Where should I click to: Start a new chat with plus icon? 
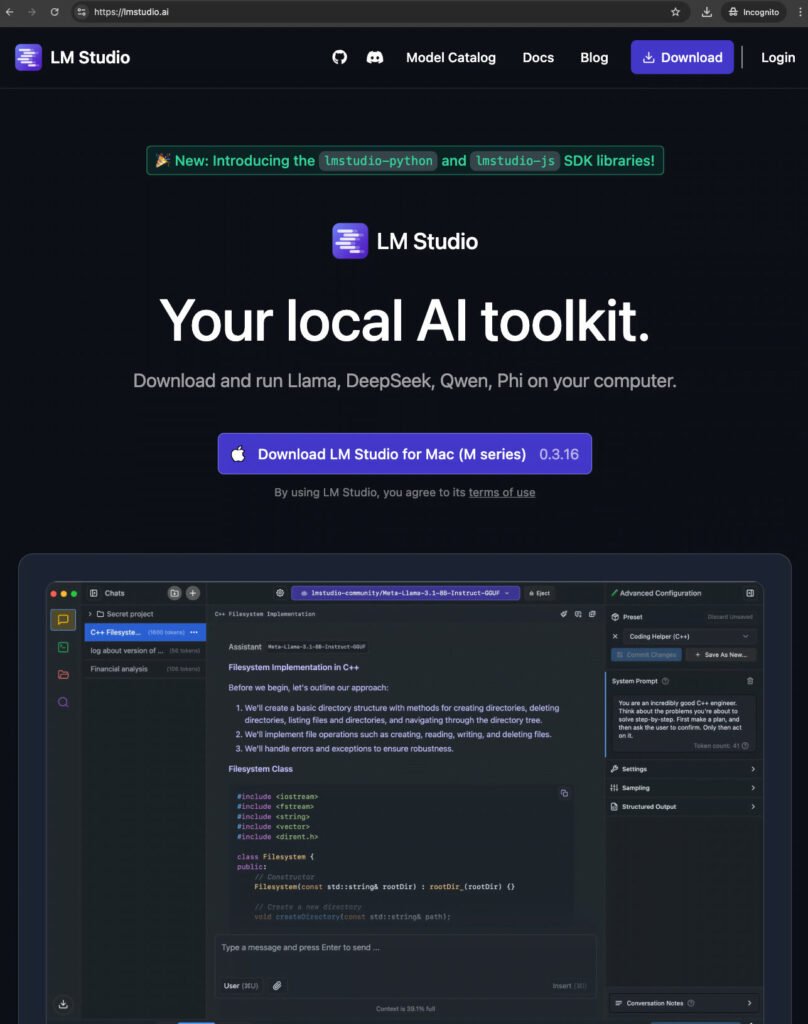pos(193,593)
